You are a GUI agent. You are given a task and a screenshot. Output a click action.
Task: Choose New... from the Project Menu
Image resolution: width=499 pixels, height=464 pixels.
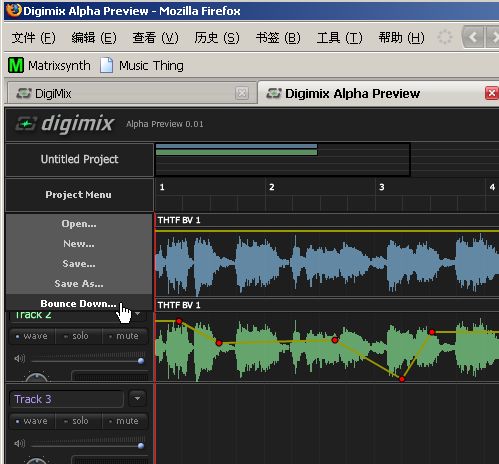point(79,244)
